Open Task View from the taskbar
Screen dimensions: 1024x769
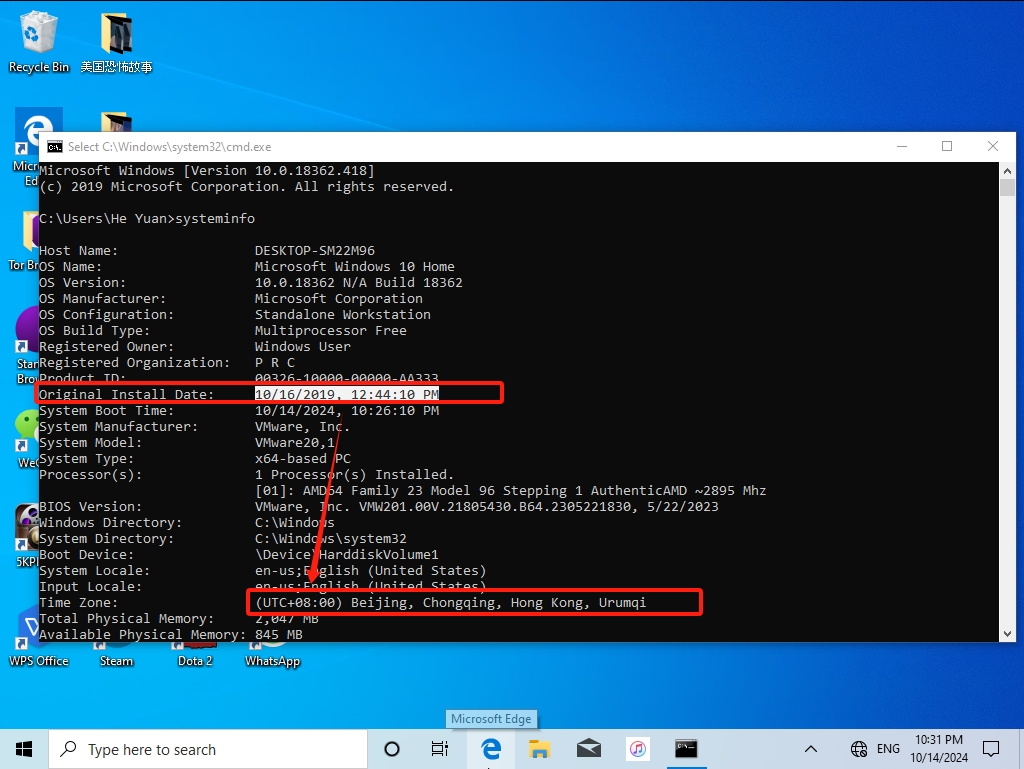[x=440, y=749]
